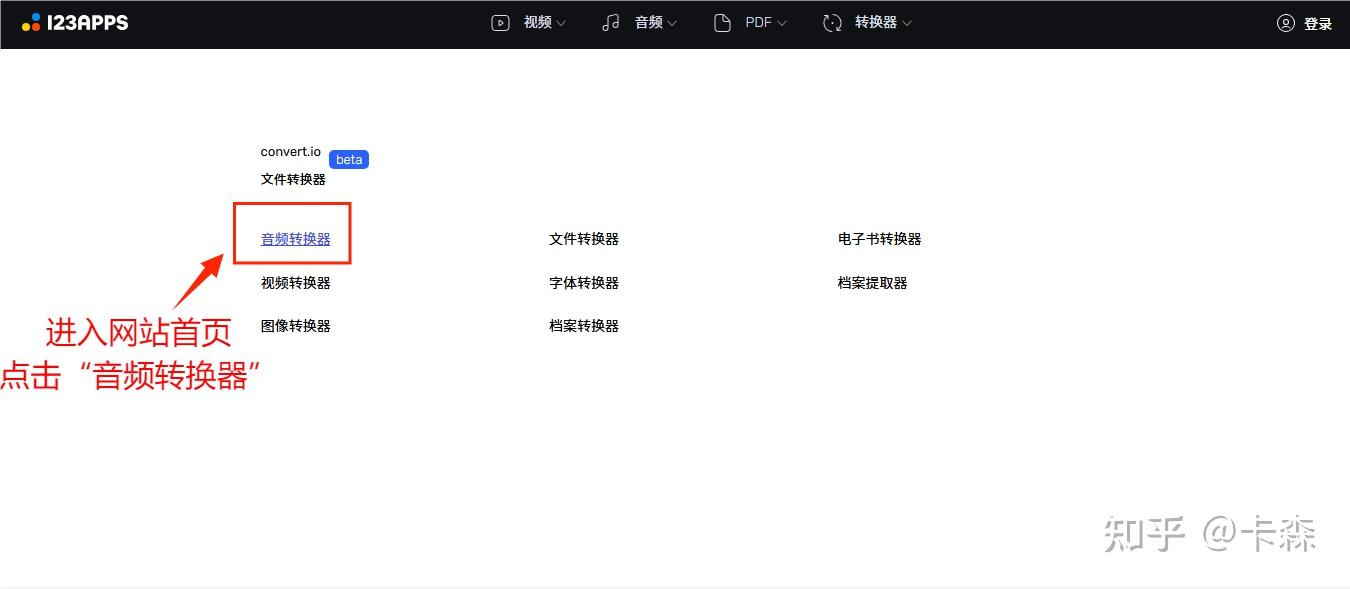The height and width of the screenshot is (589, 1350).
Task: Open the 视频 menu
Action: click(x=538, y=22)
